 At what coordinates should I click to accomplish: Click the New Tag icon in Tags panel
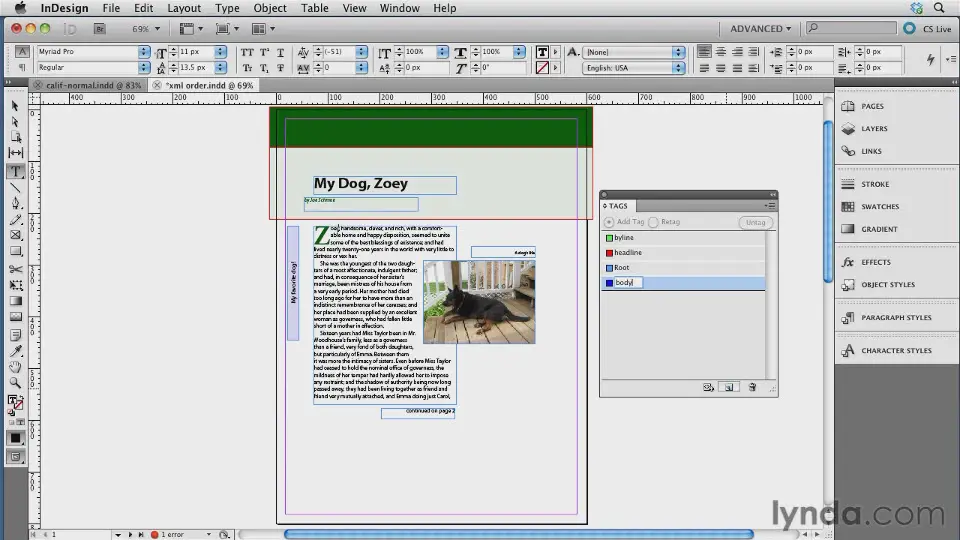pyautogui.click(x=730, y=387)
